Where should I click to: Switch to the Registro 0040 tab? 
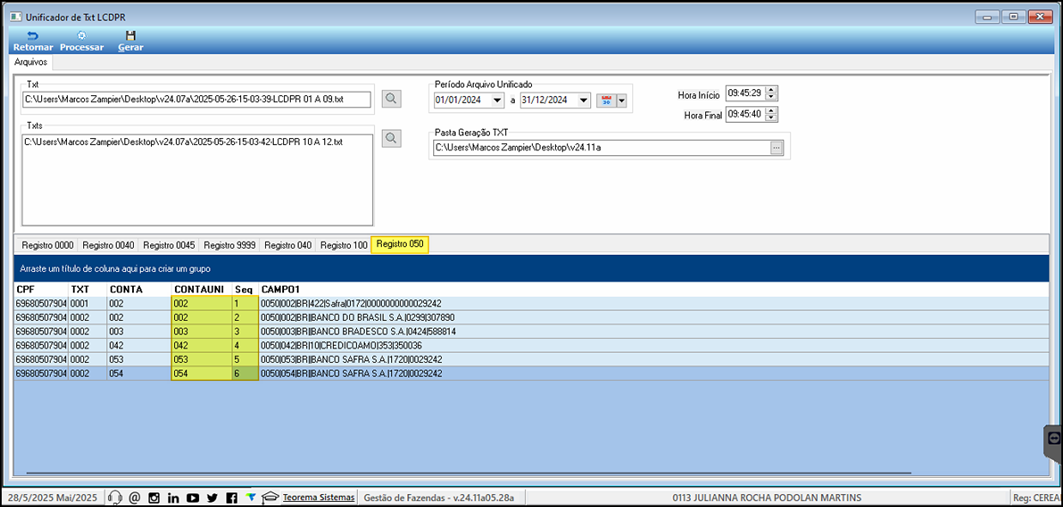[107, 245]
